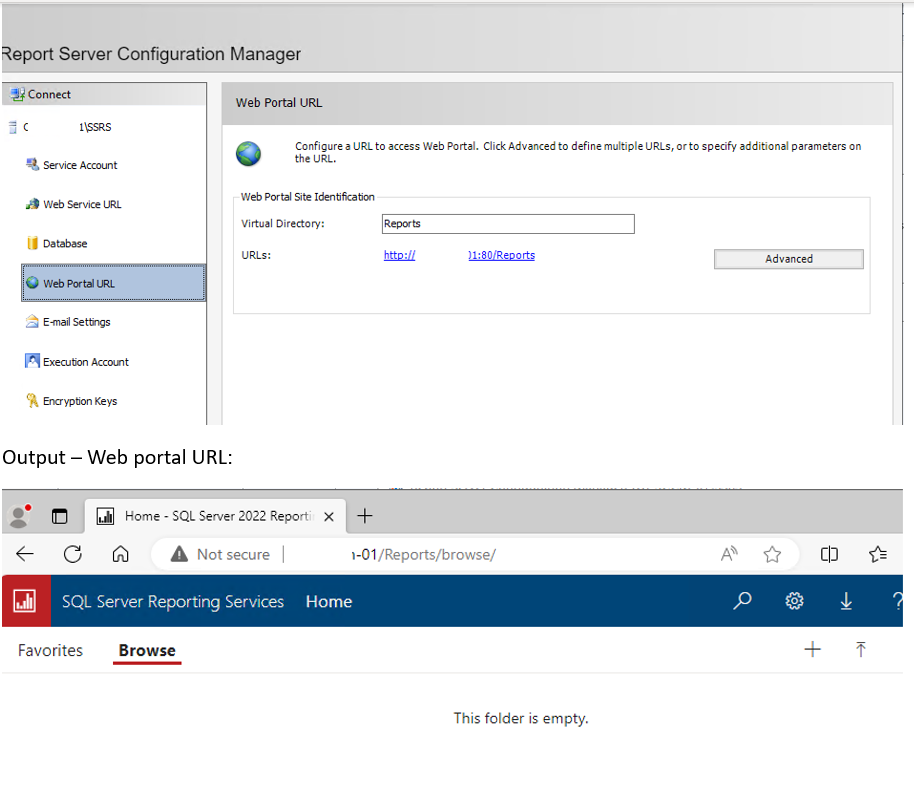Add this page to favorites star
914x798 pixels.
pos(772,554)
